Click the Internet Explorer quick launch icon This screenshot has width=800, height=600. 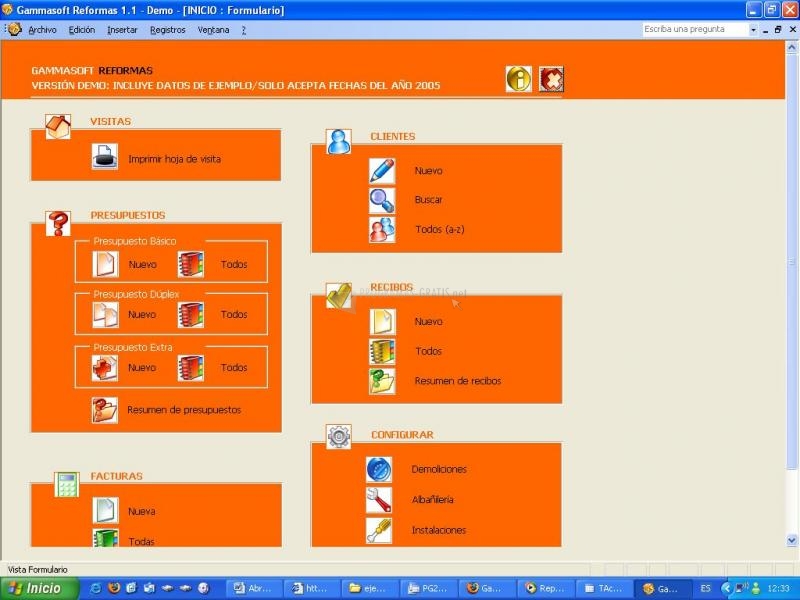pyautogui.click(x=95, y=588)
